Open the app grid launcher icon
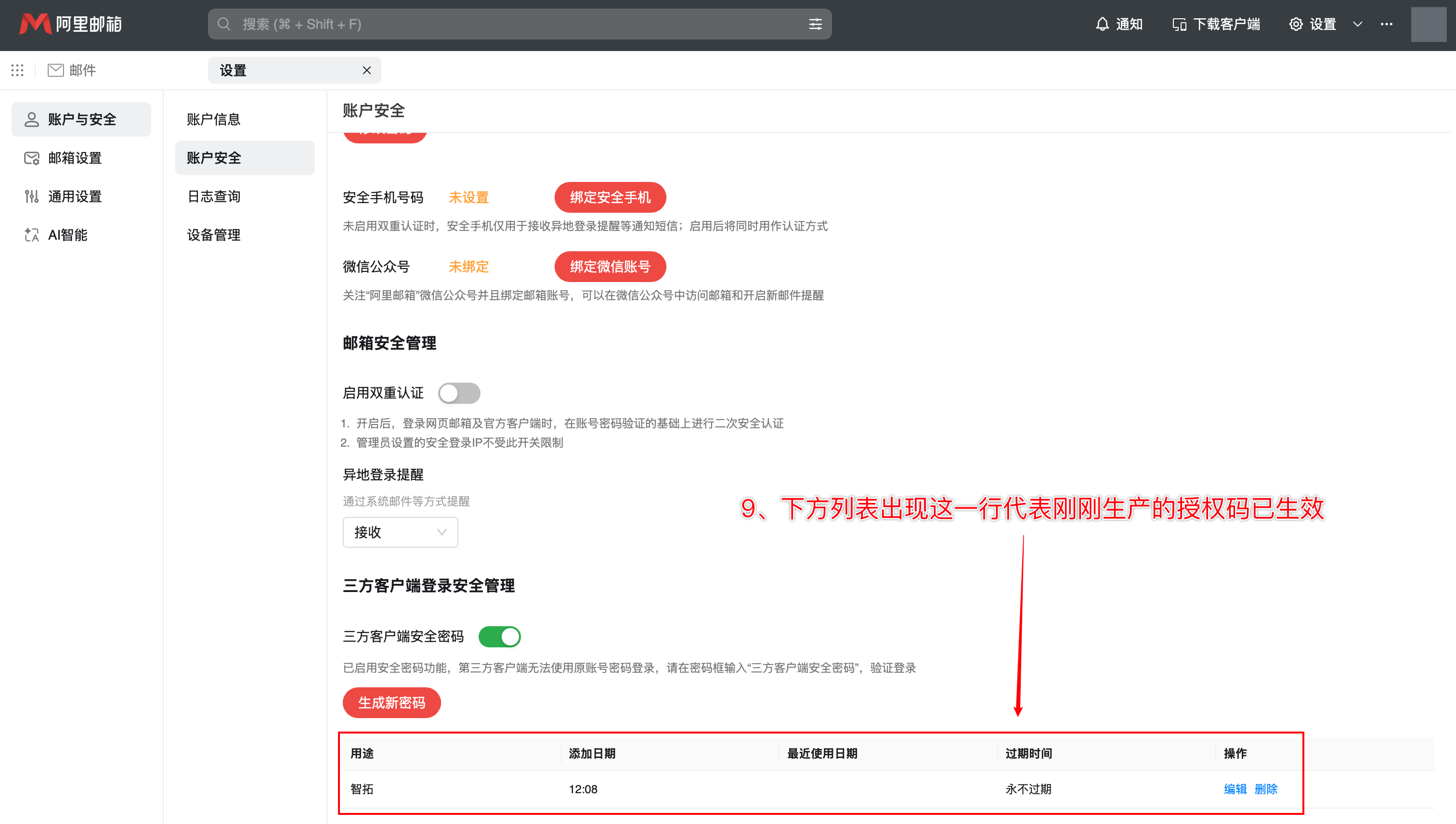 click(x=17, y=70)
